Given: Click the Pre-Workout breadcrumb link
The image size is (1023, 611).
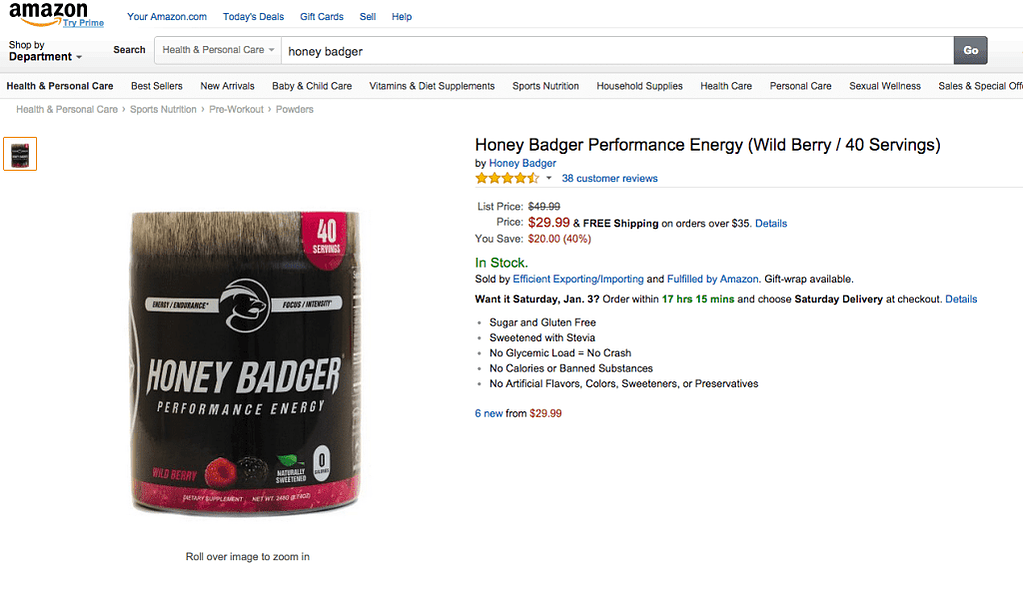Looking at the screenshot, I should [x=236, y=110].
